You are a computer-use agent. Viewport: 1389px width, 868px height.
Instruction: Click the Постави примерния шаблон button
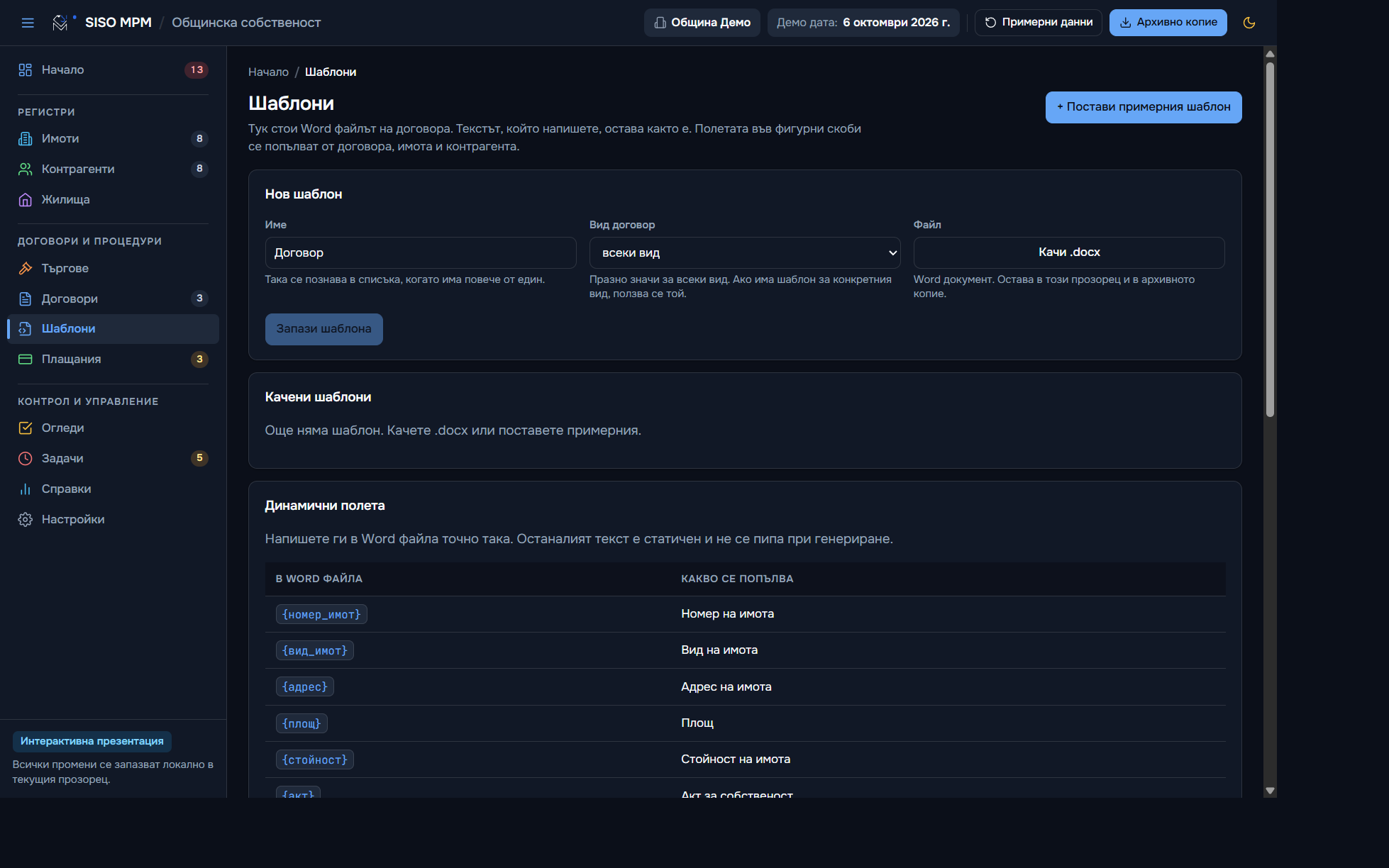point(1144,107)
